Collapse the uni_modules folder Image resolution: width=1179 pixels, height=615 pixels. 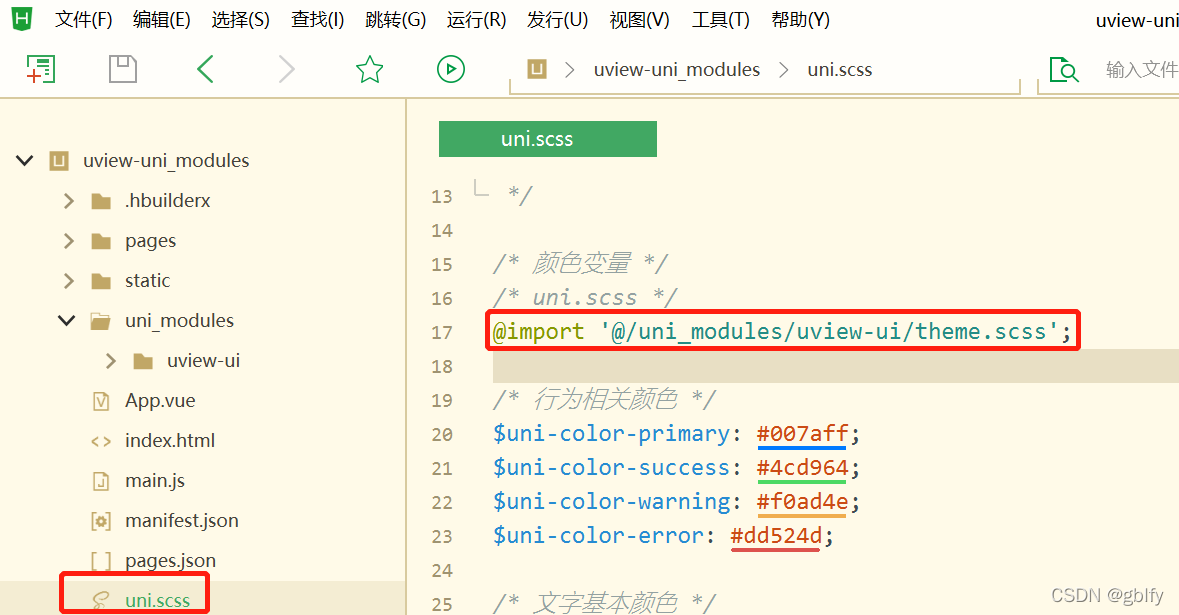tap(67, 320)
